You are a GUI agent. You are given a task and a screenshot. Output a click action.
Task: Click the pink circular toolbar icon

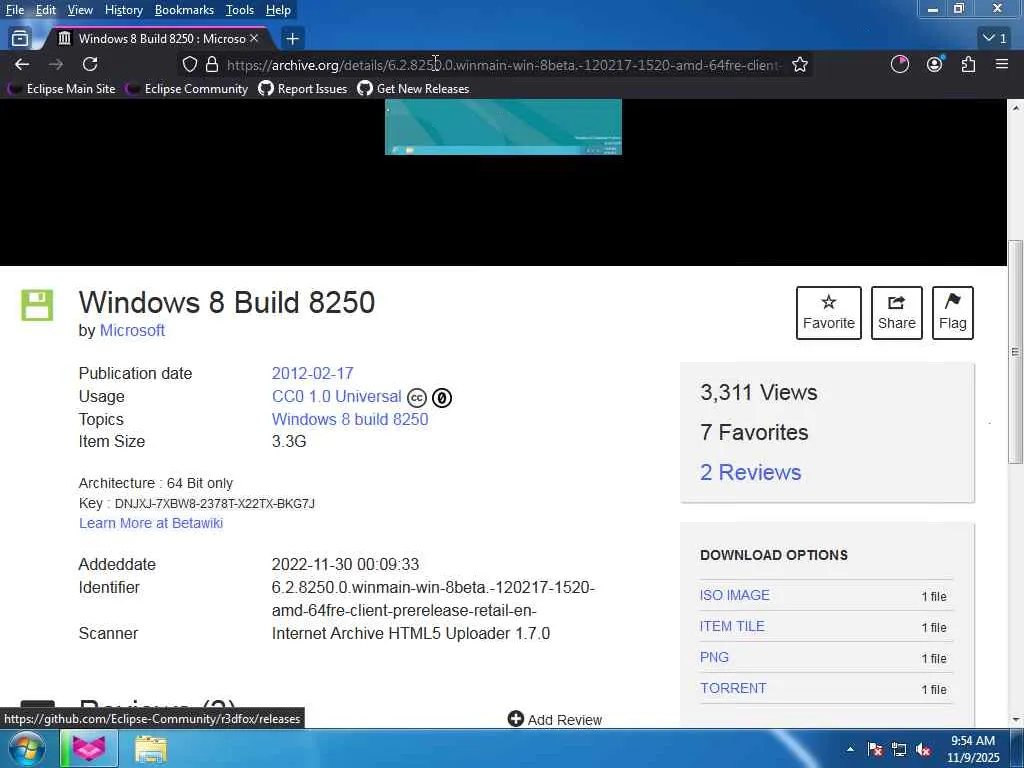[900, 64]
